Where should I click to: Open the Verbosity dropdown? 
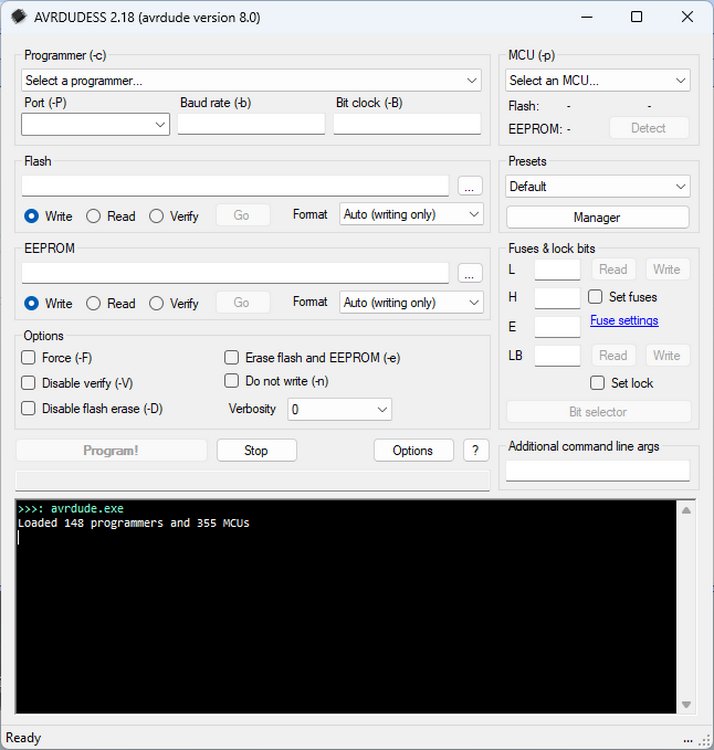(340, 409)
